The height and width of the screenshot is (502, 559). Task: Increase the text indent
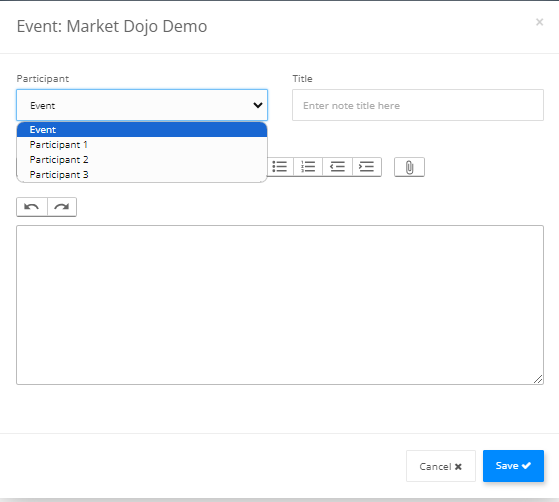367,167
